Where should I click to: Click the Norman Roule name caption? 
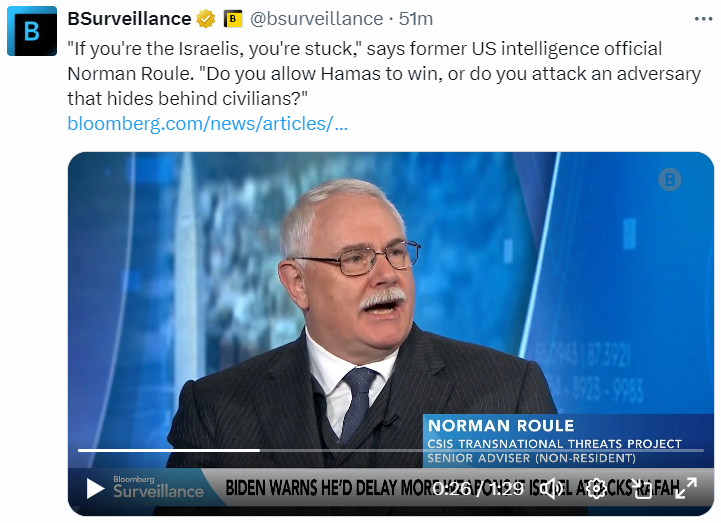point(501,426)
